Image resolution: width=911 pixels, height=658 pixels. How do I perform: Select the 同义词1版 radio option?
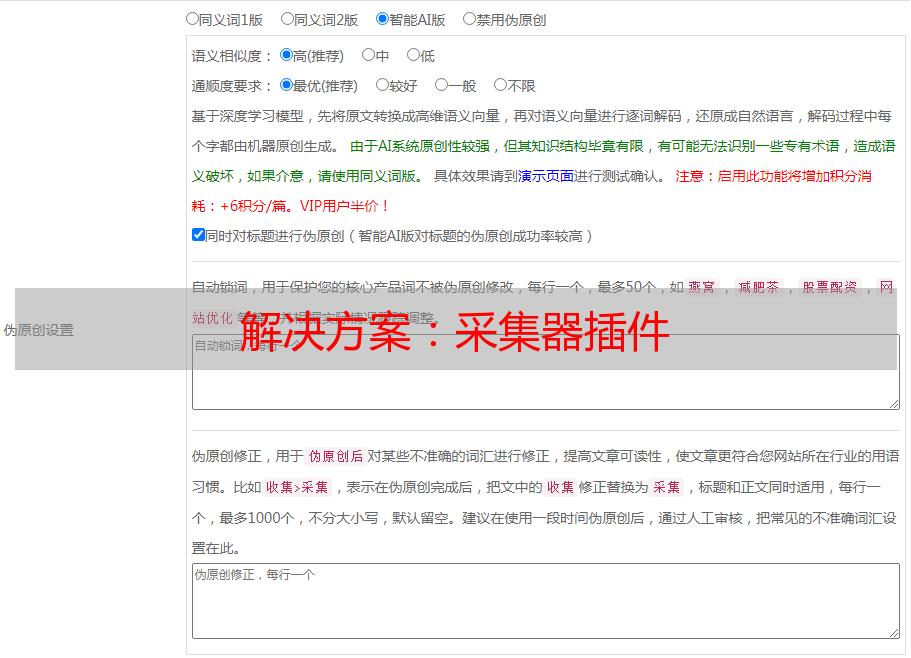[193, 18]
